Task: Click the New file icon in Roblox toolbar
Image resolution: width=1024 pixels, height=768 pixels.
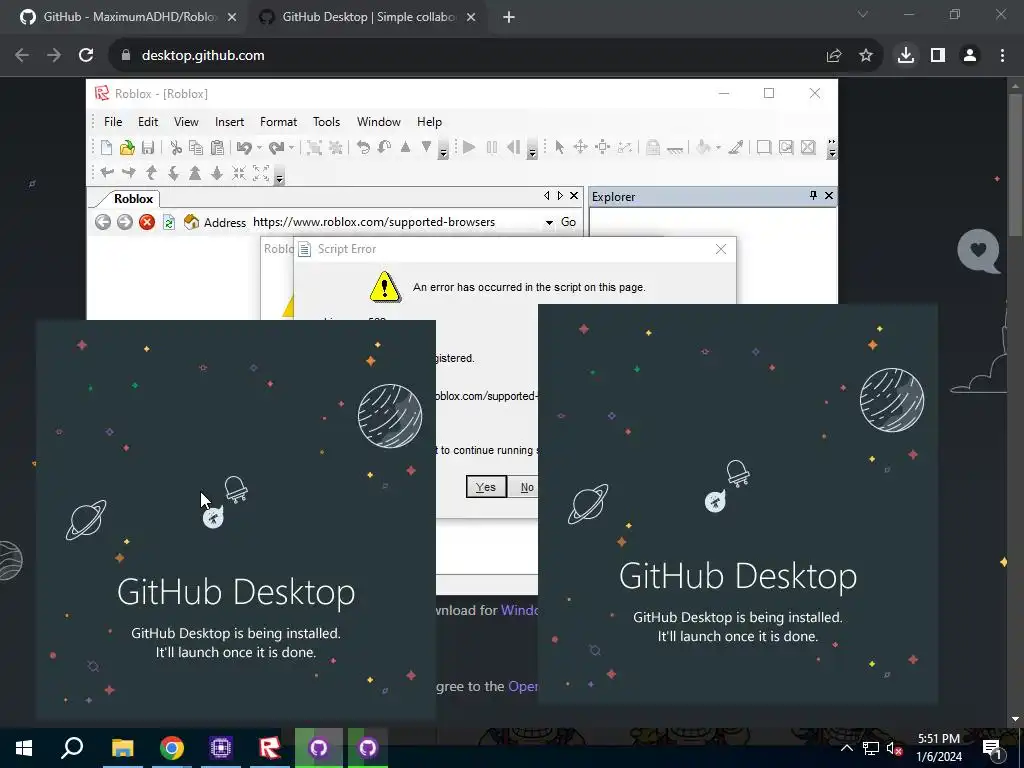Action: 106,148
